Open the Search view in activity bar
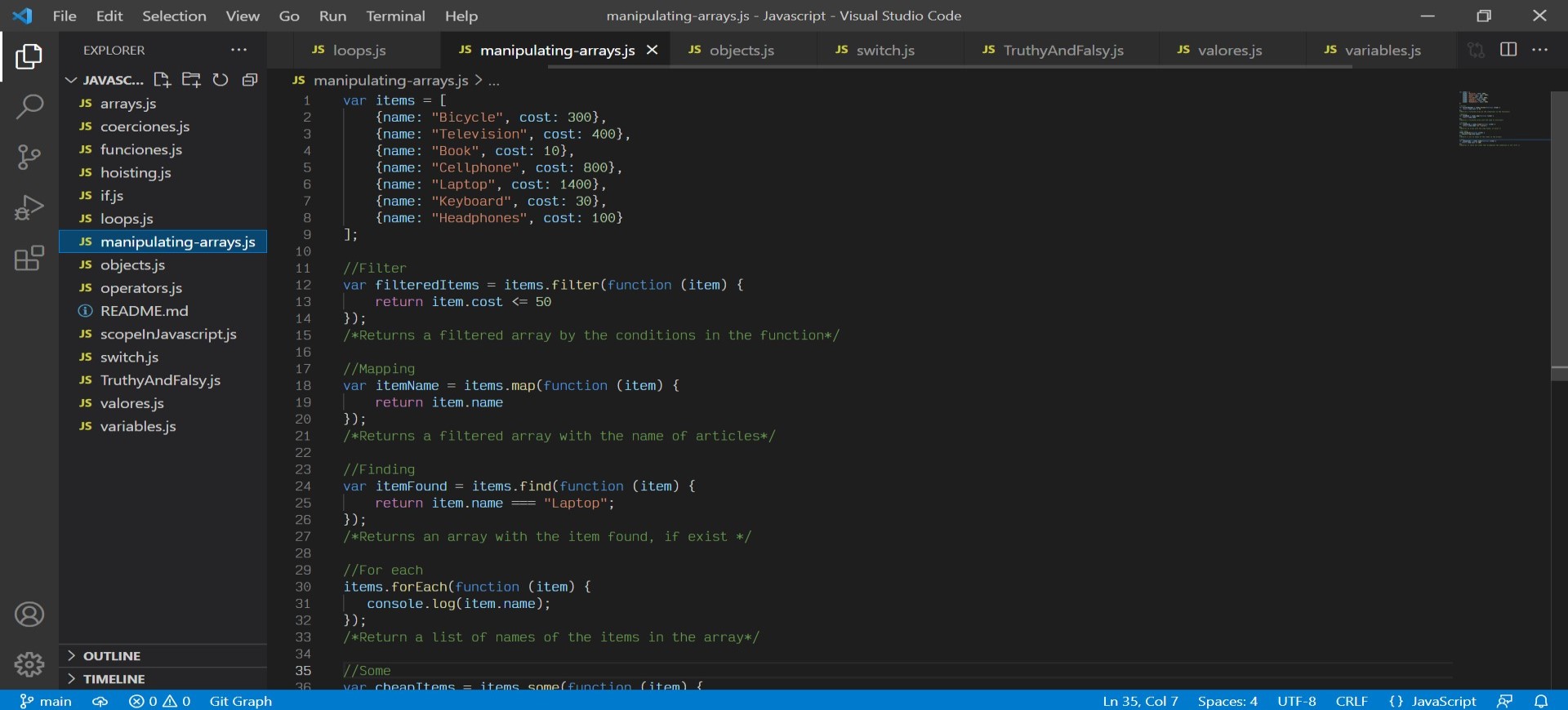 tap(29, 107)
